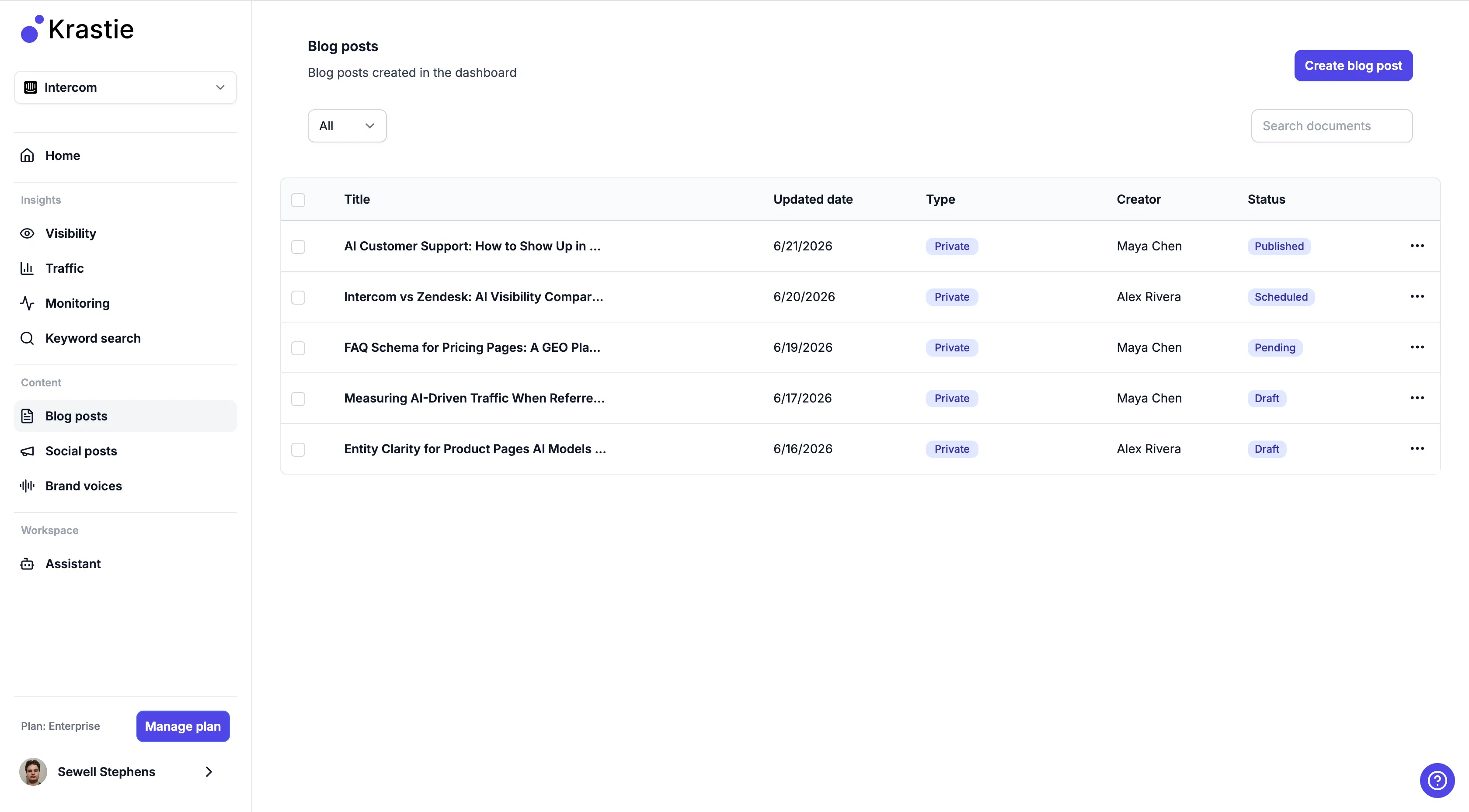The width and height of the screenshot is (1469, 812).
Task: Click the Title column header
Action: [357, 199]
